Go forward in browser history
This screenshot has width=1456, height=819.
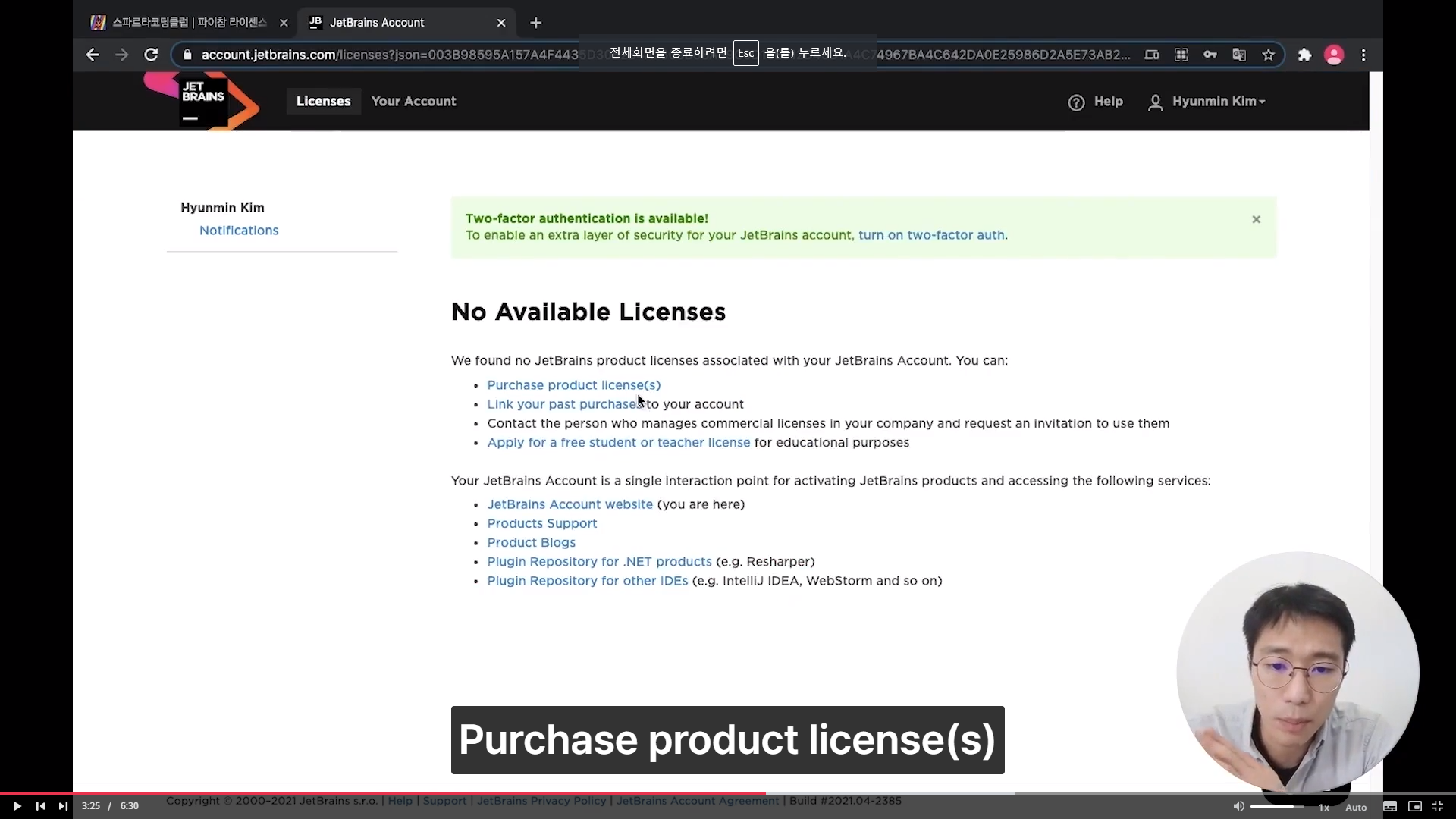pyautogui.click(x=121, y=55)
